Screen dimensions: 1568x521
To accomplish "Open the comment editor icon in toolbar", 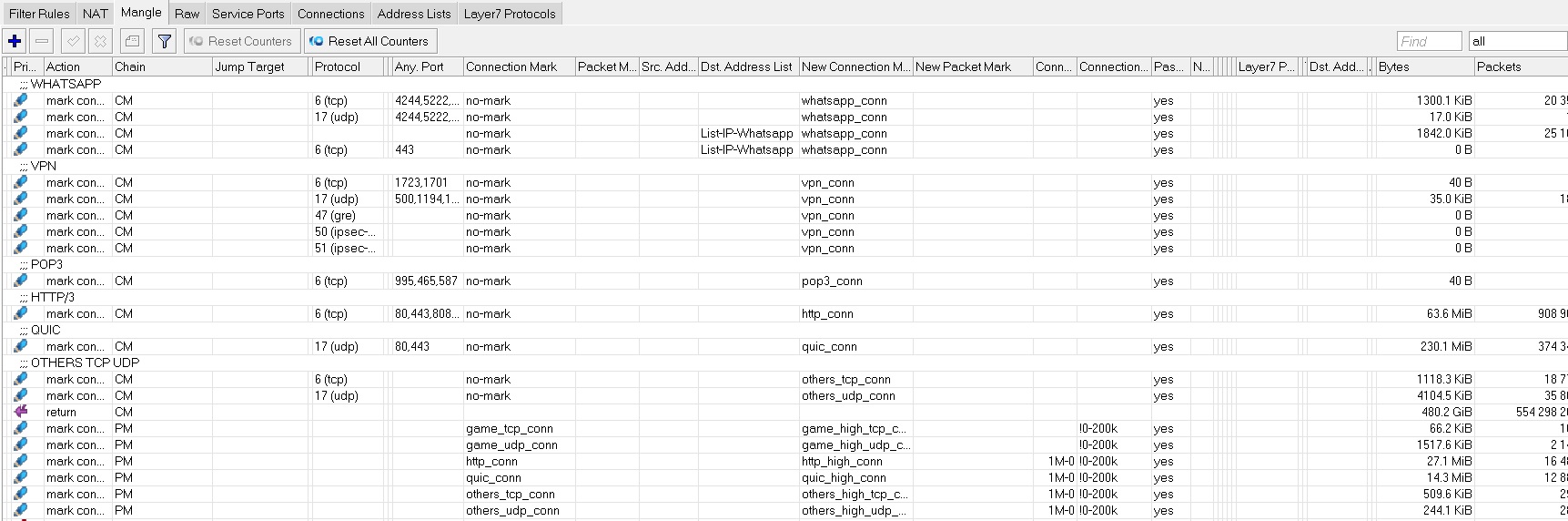I will coord(132,41).
